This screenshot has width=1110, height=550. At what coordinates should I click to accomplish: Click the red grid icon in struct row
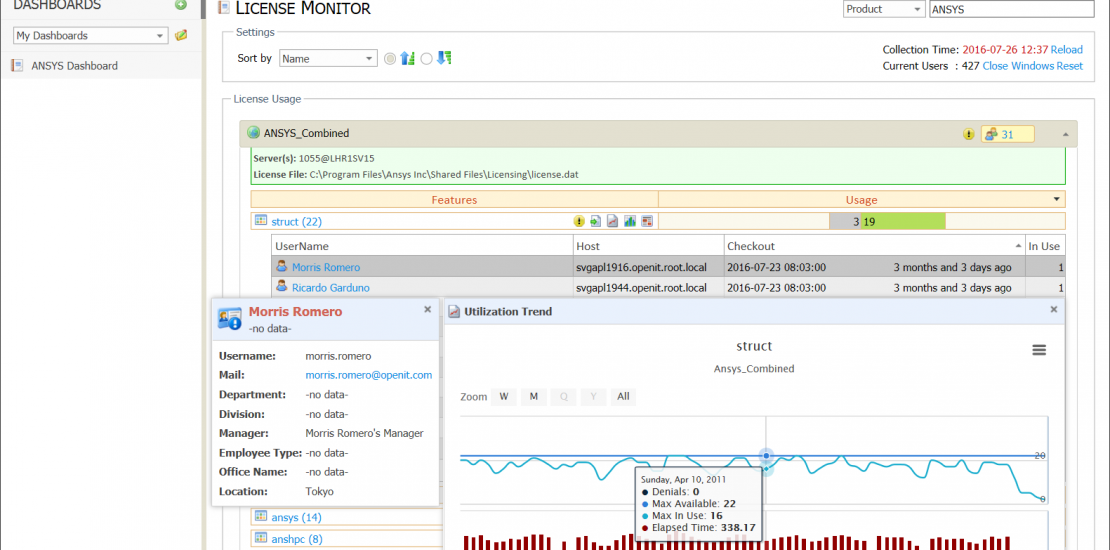point(646,222)
